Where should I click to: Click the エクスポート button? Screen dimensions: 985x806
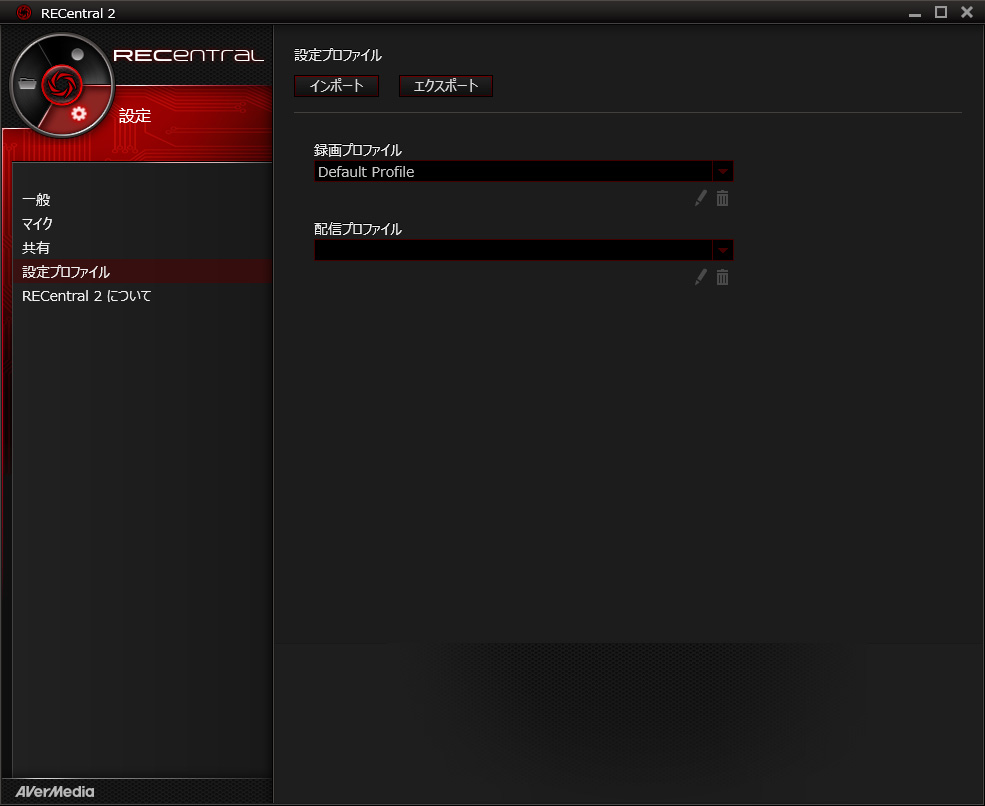pyautogui.click(x=446, y=86)
